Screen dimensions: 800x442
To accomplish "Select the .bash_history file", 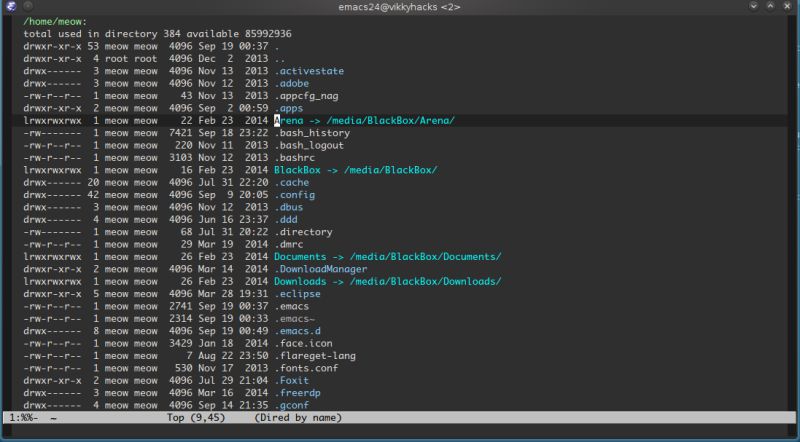I will point(312,133).
